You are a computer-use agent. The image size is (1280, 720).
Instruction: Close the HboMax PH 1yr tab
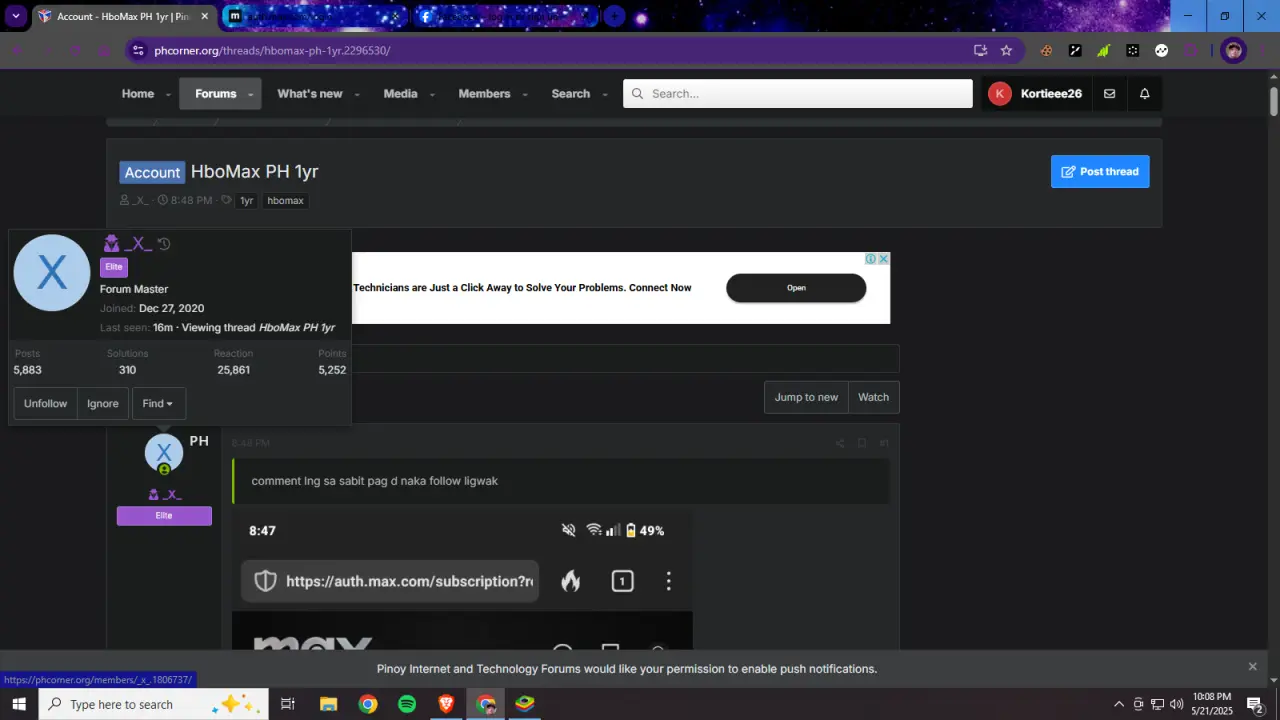point(204,16)
